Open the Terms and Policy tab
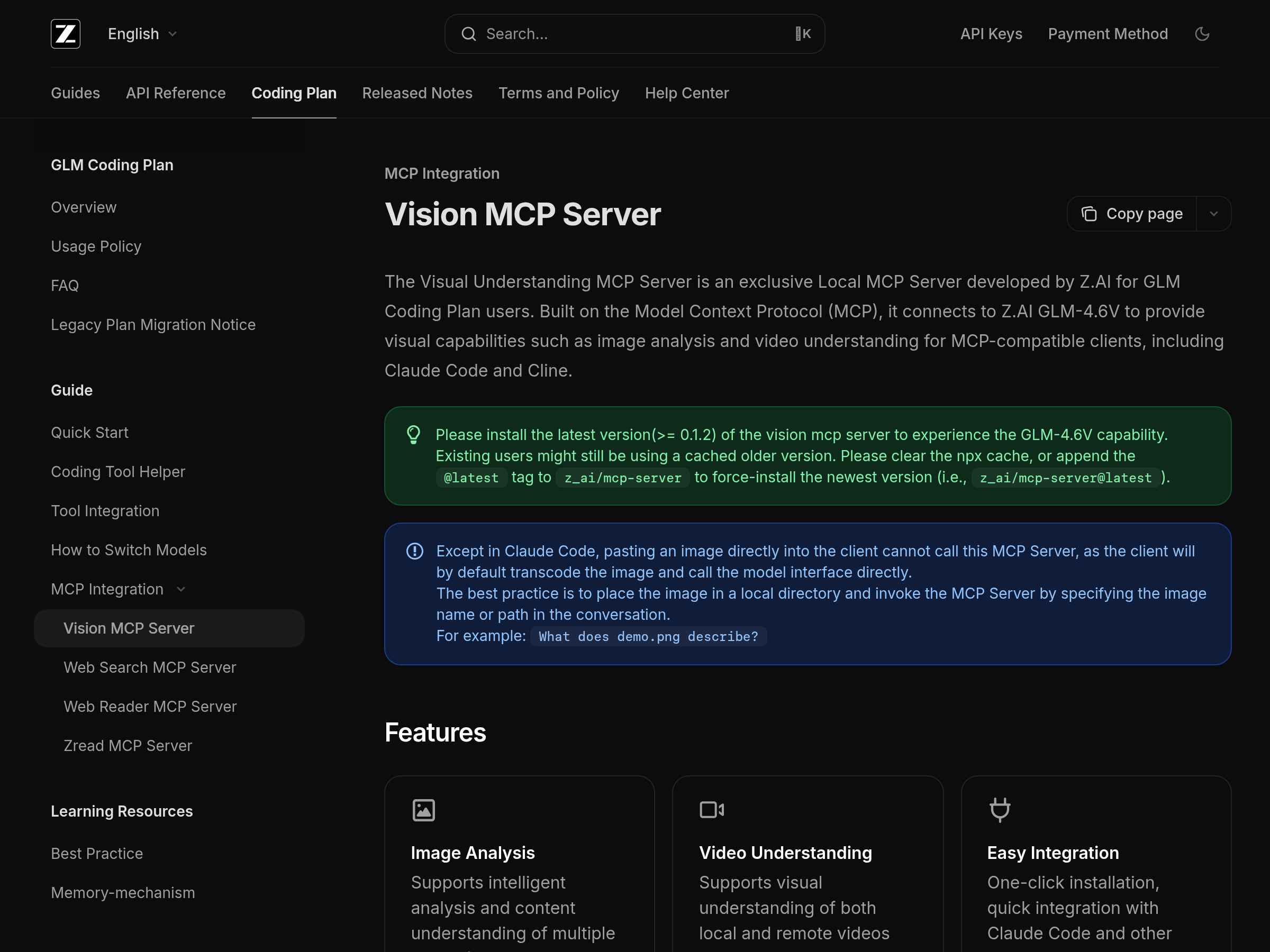The image size is (1270, 952). pyautogui.click(x=559, y=93)
